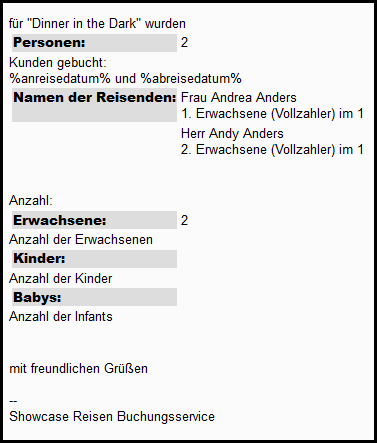Click the Personen label cell
Image resolution: width=377 pixels, height=443 pixels.
pos(94,43)
